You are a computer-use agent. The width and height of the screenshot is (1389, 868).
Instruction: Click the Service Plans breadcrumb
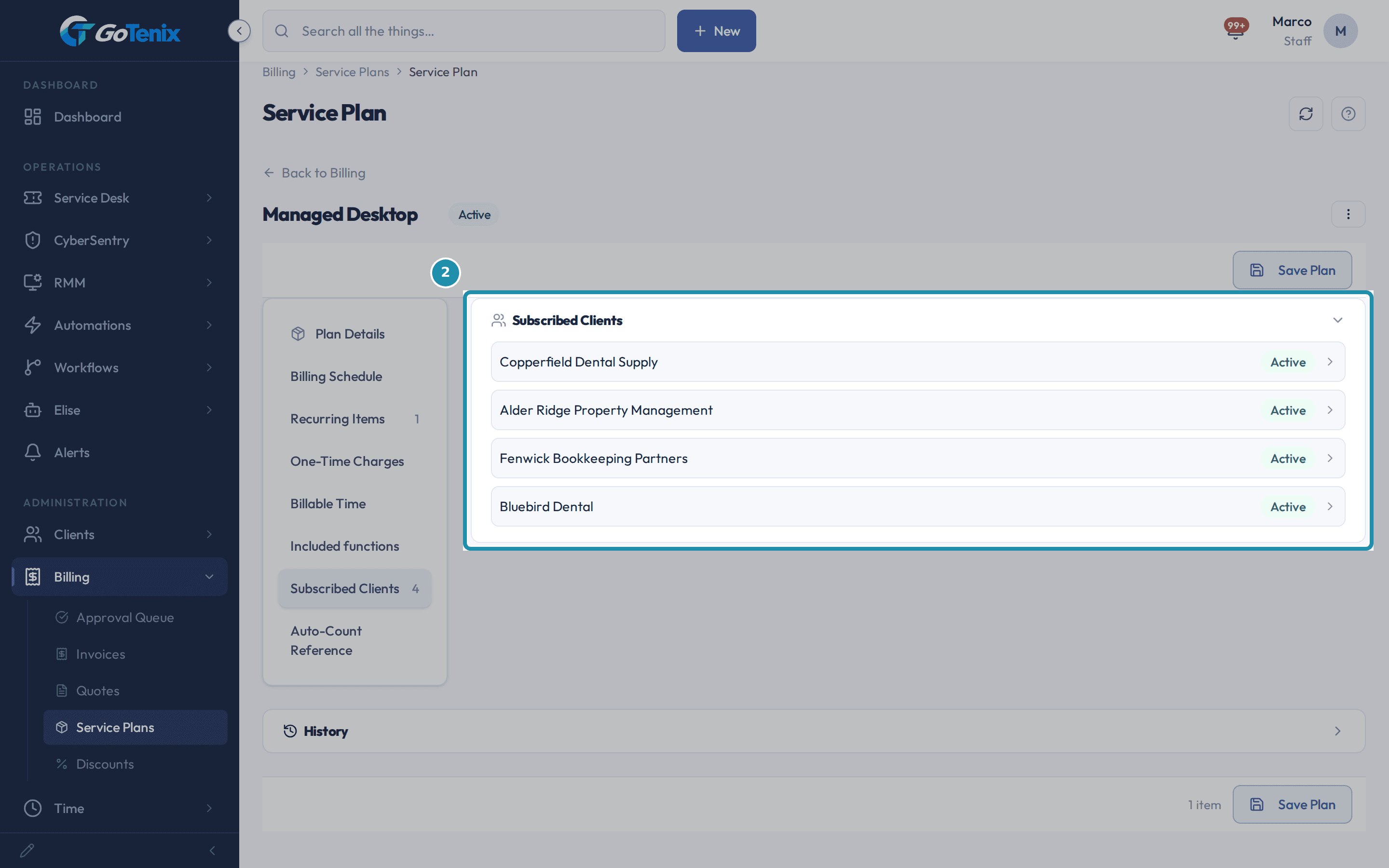tap(352, 72)
